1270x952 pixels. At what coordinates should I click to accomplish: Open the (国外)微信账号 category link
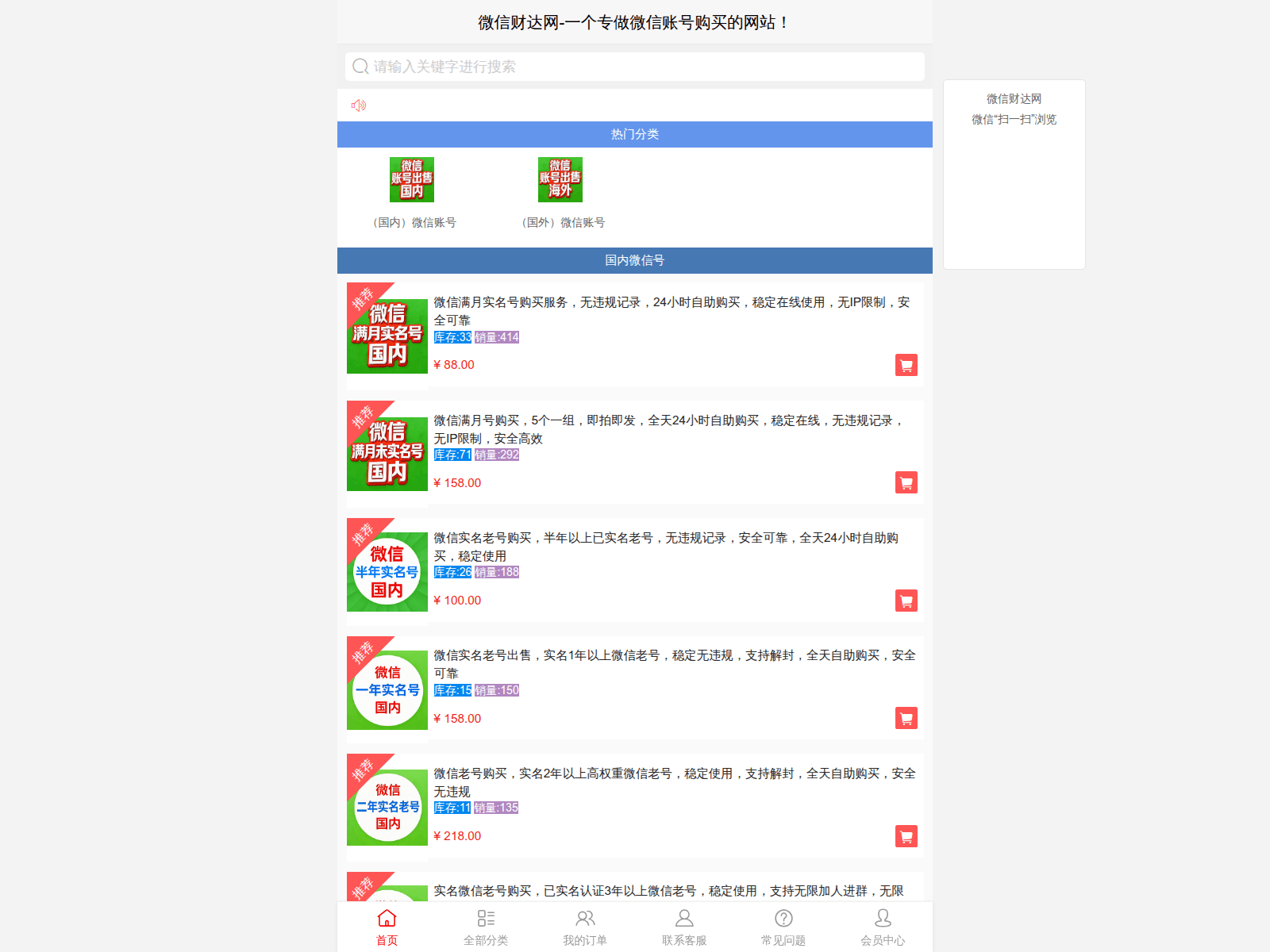click(560, 223)
